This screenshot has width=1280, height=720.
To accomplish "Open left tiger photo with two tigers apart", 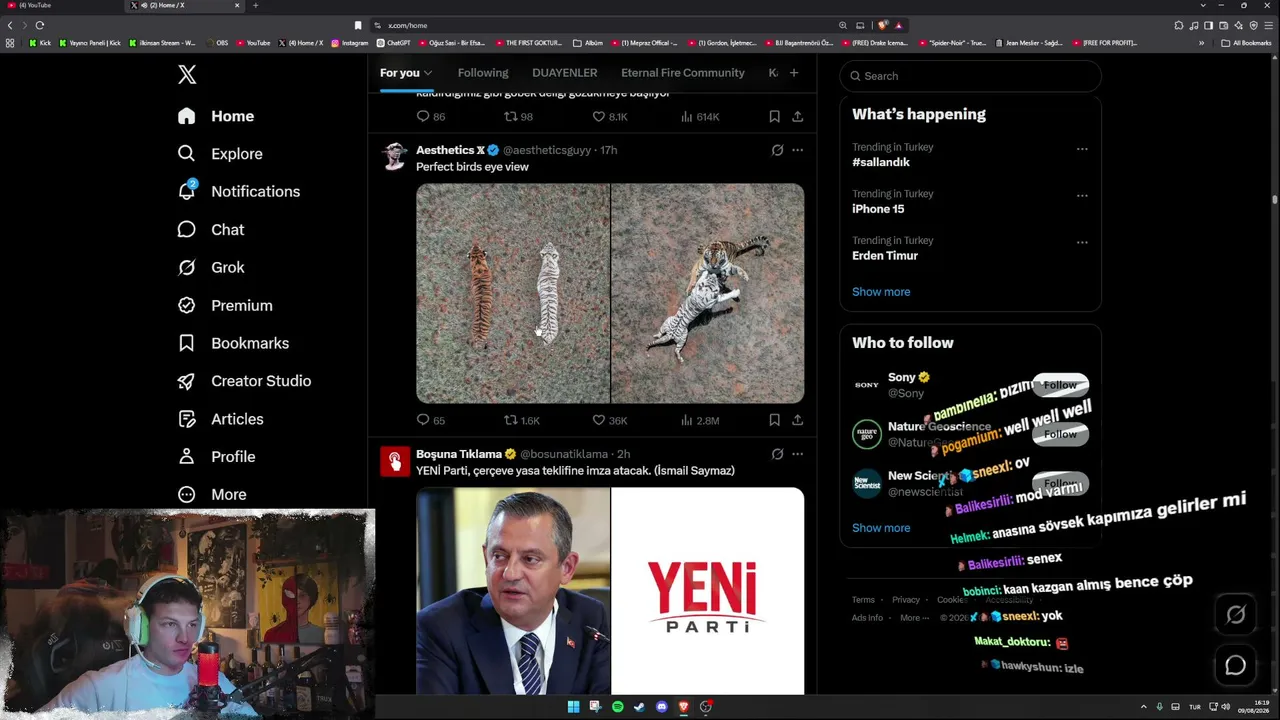I will tap(513, 293).
